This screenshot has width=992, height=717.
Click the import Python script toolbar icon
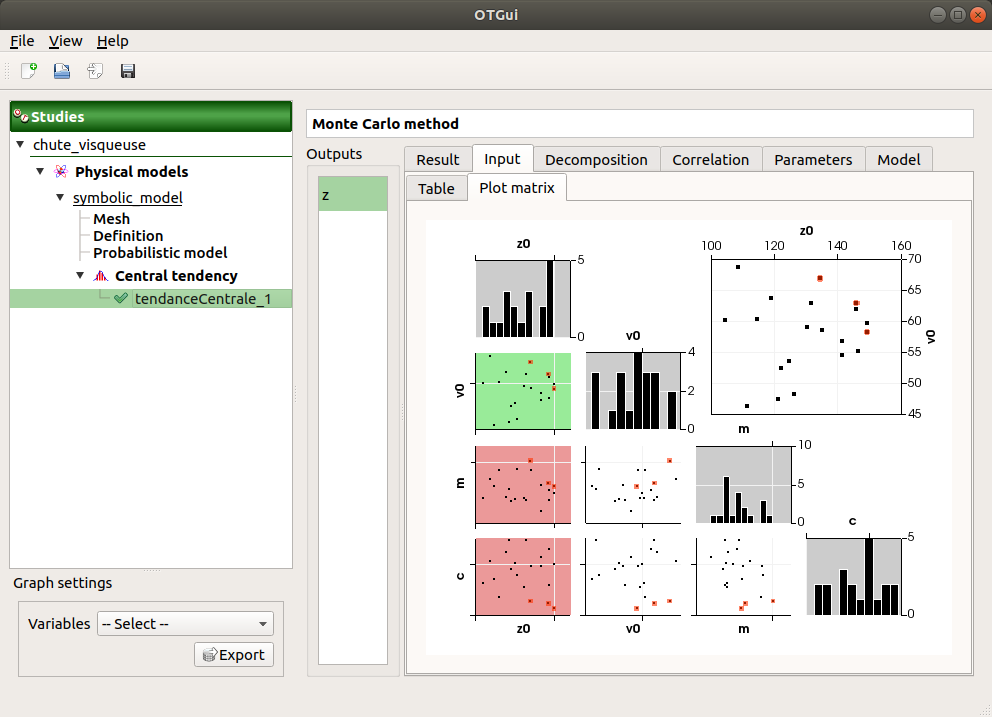coord(93,71)
